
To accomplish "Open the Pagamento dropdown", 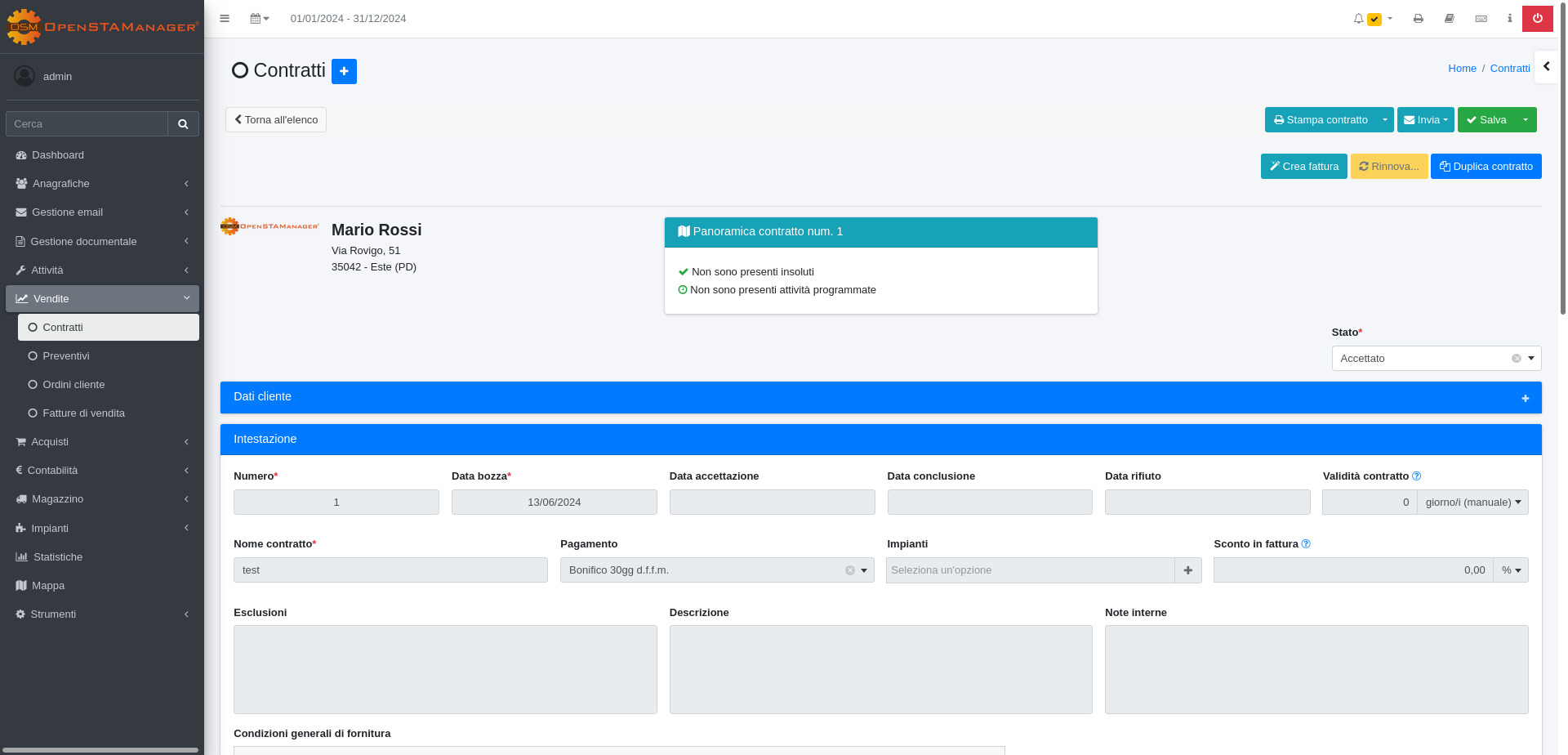I will click(x=716, y=570).
